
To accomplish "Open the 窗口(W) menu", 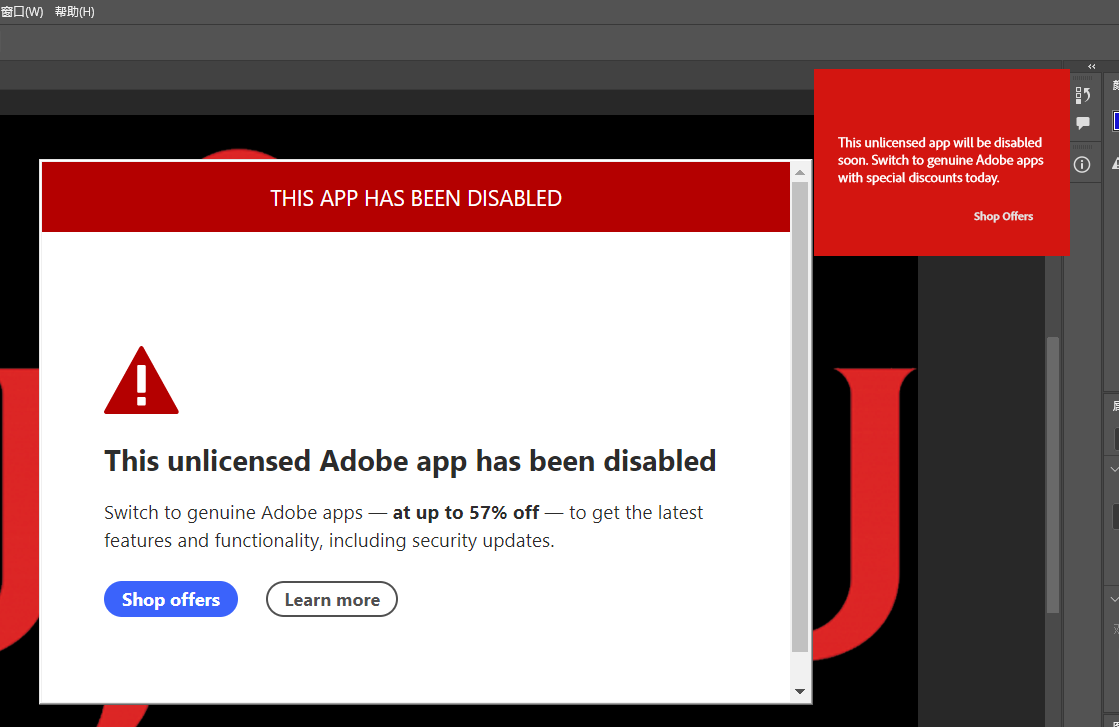I will tap(21, 12).
